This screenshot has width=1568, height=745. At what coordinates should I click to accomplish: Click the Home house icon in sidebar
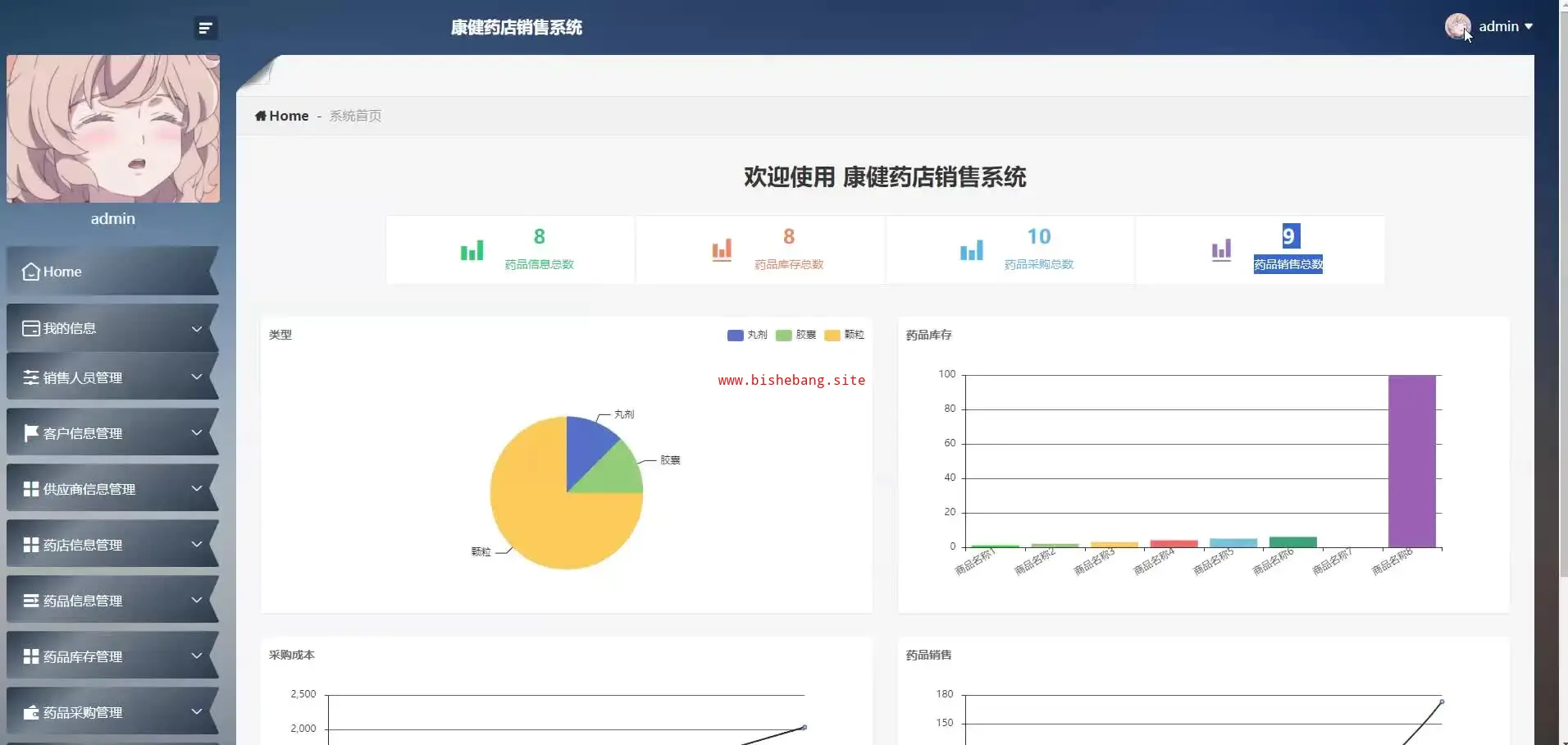[x=31, y=272]
